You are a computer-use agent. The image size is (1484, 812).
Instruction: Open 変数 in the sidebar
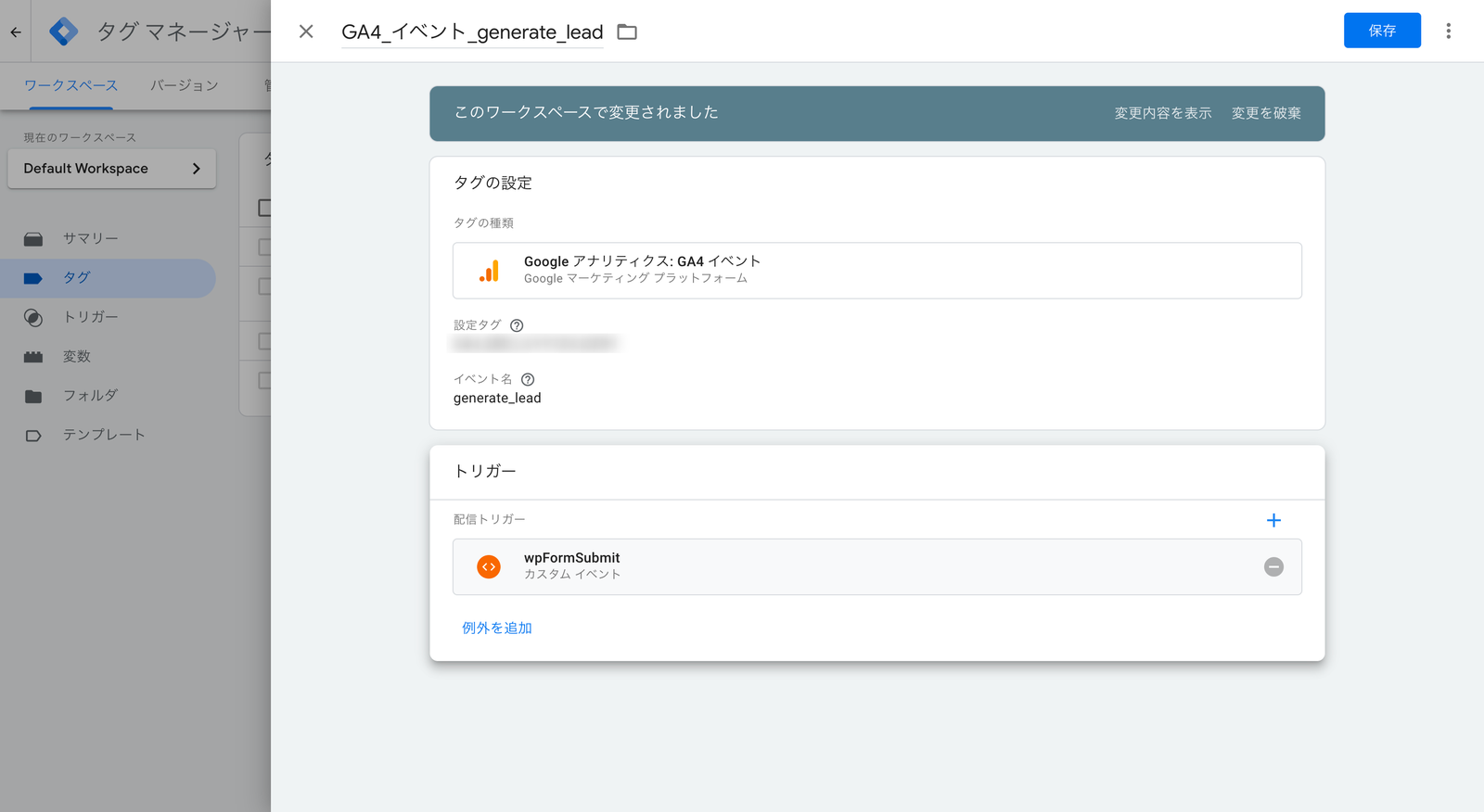pyautogui.click(x=108, y=356)
